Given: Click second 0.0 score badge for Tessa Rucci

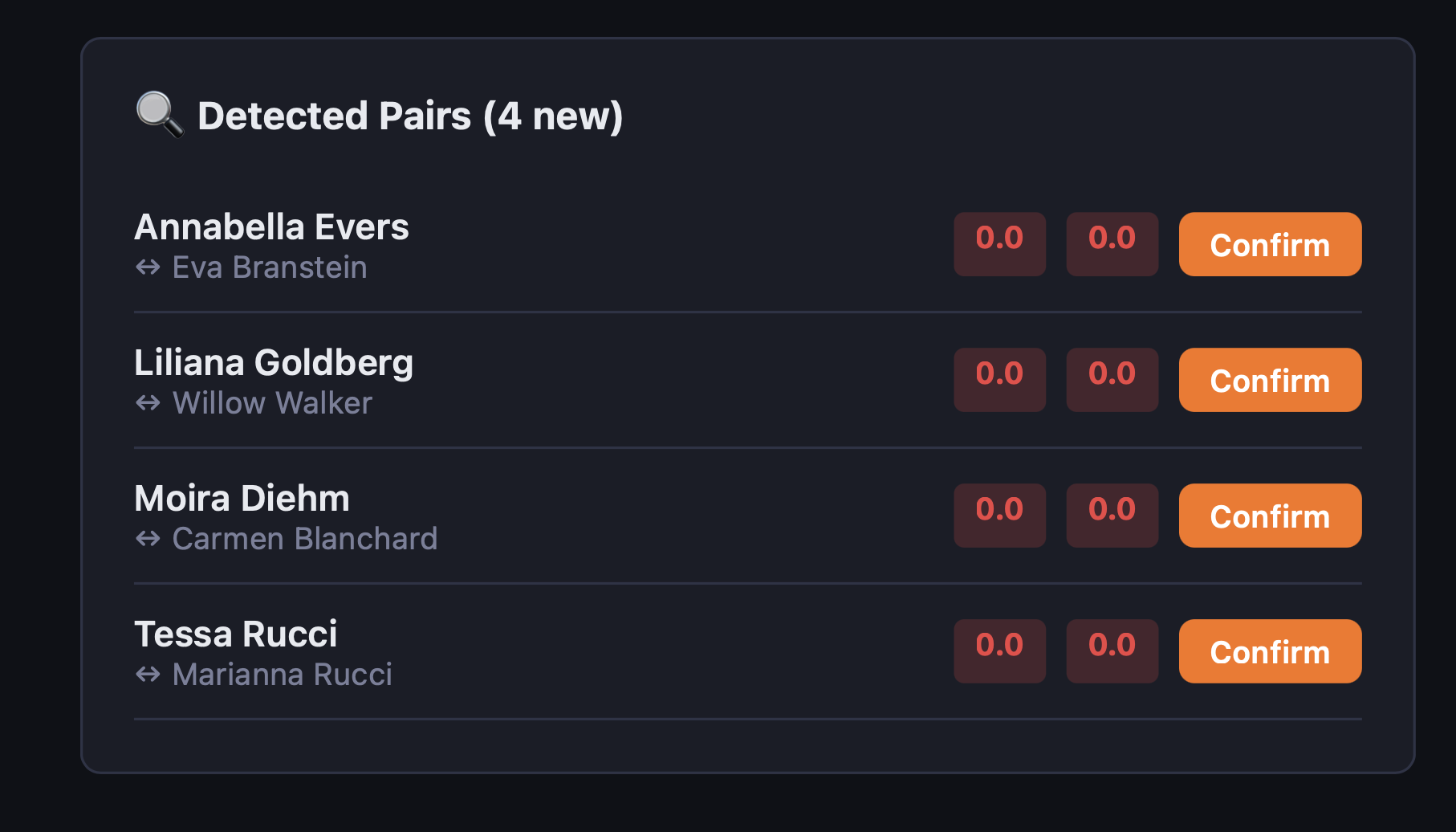Looking at the screenshot, I should [x=1112, y=651].
